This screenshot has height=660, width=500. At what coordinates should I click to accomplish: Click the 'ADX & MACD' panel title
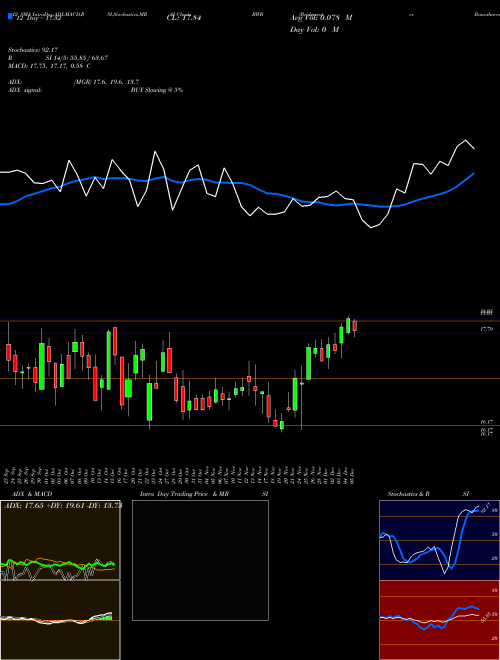[32, 494]
